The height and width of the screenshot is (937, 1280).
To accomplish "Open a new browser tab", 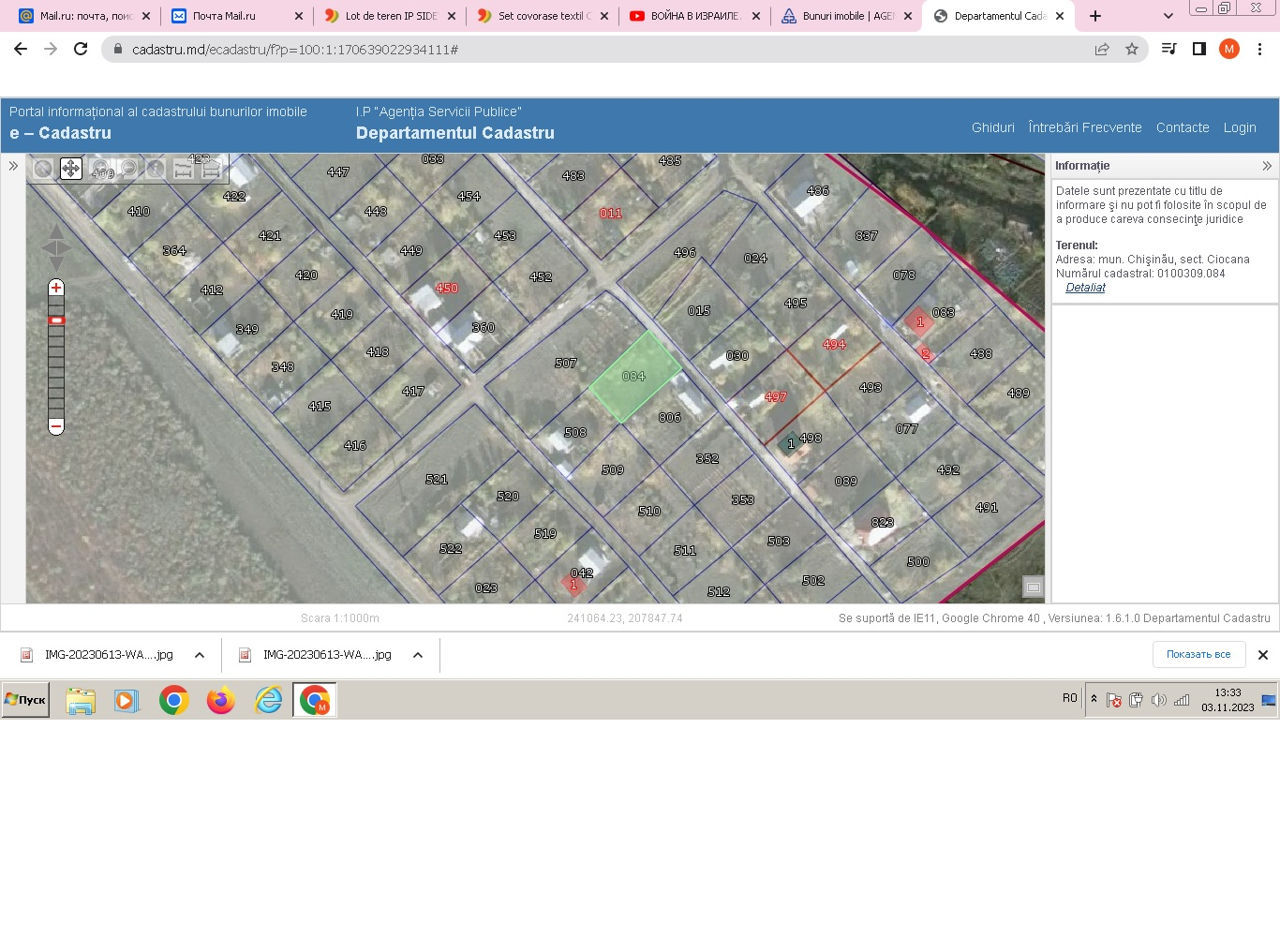I will click(1095, 16).
